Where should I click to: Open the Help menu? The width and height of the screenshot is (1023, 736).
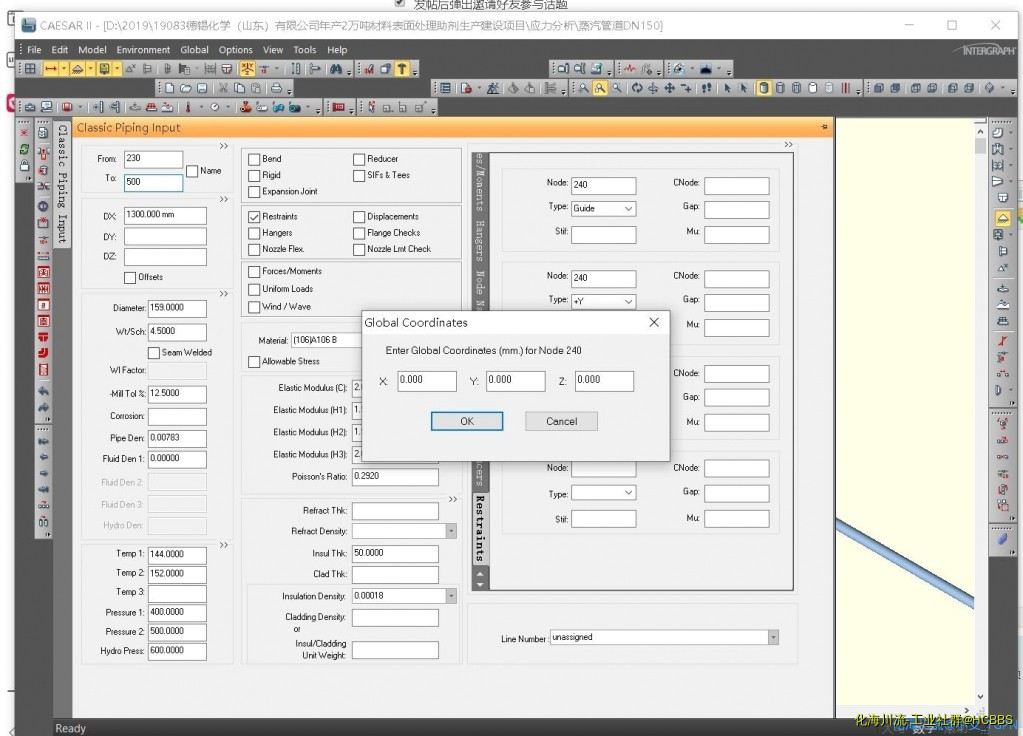(x=337, y=50)
